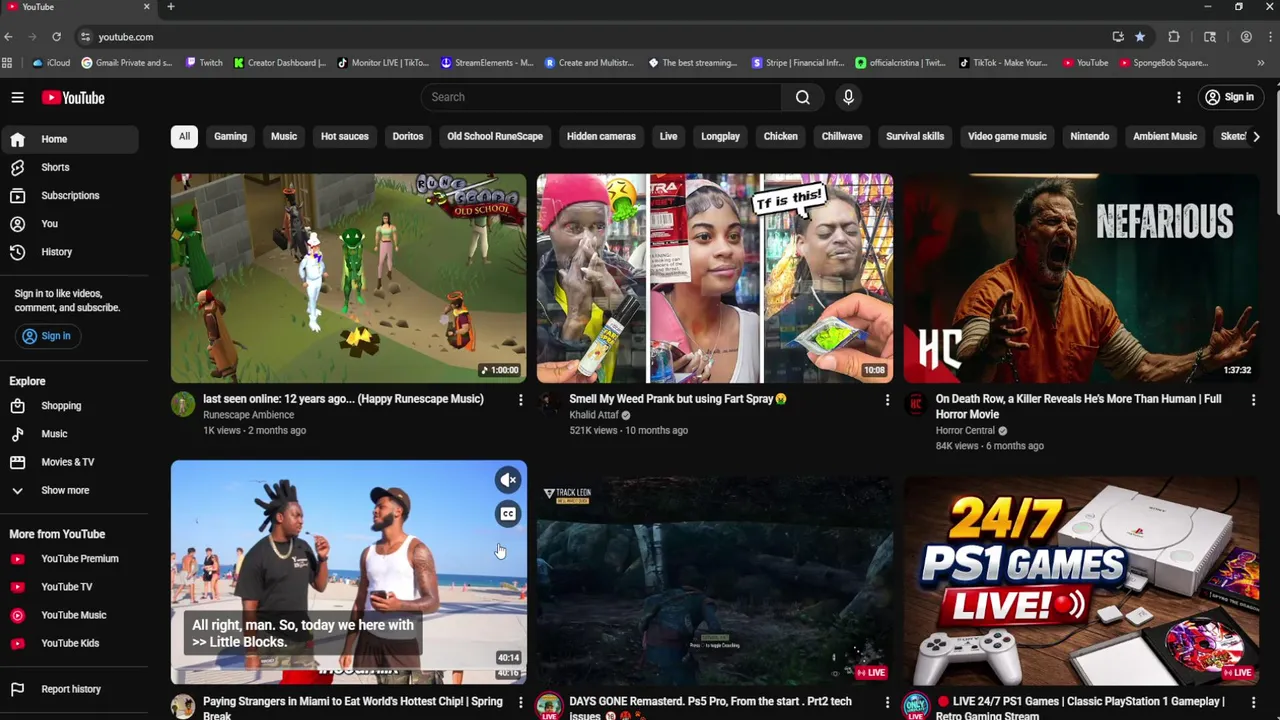1280x720 pixels.
Task: Click the top-right Sign in button
Action: (x=1229, y=97)
